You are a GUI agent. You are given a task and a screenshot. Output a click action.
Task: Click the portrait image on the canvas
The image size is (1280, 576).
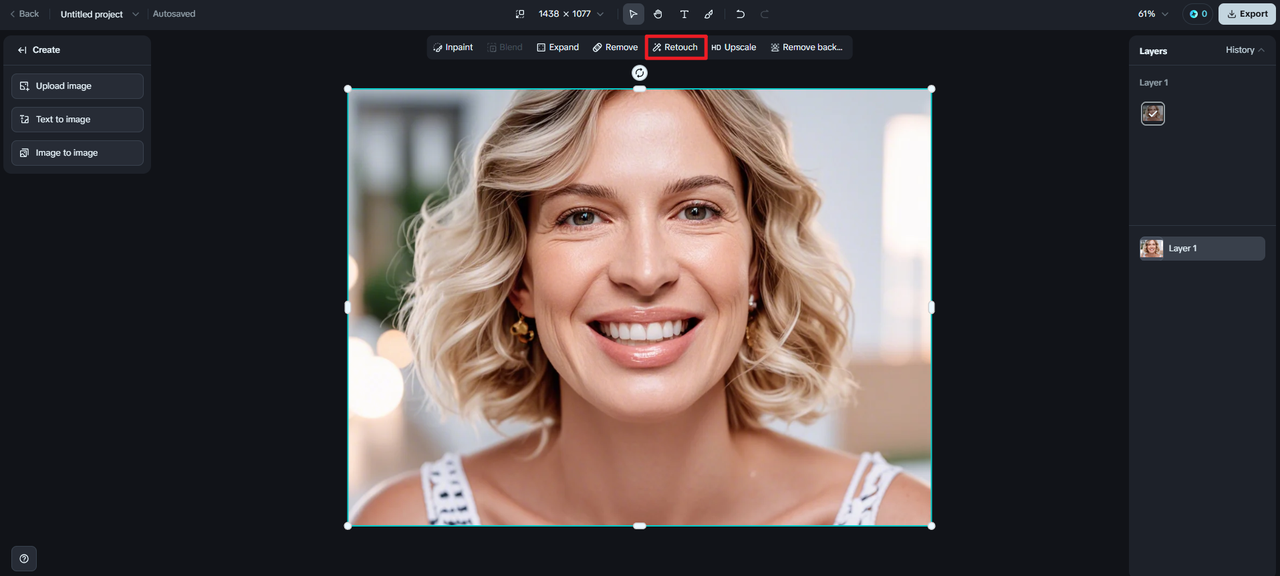pos(640,307)
